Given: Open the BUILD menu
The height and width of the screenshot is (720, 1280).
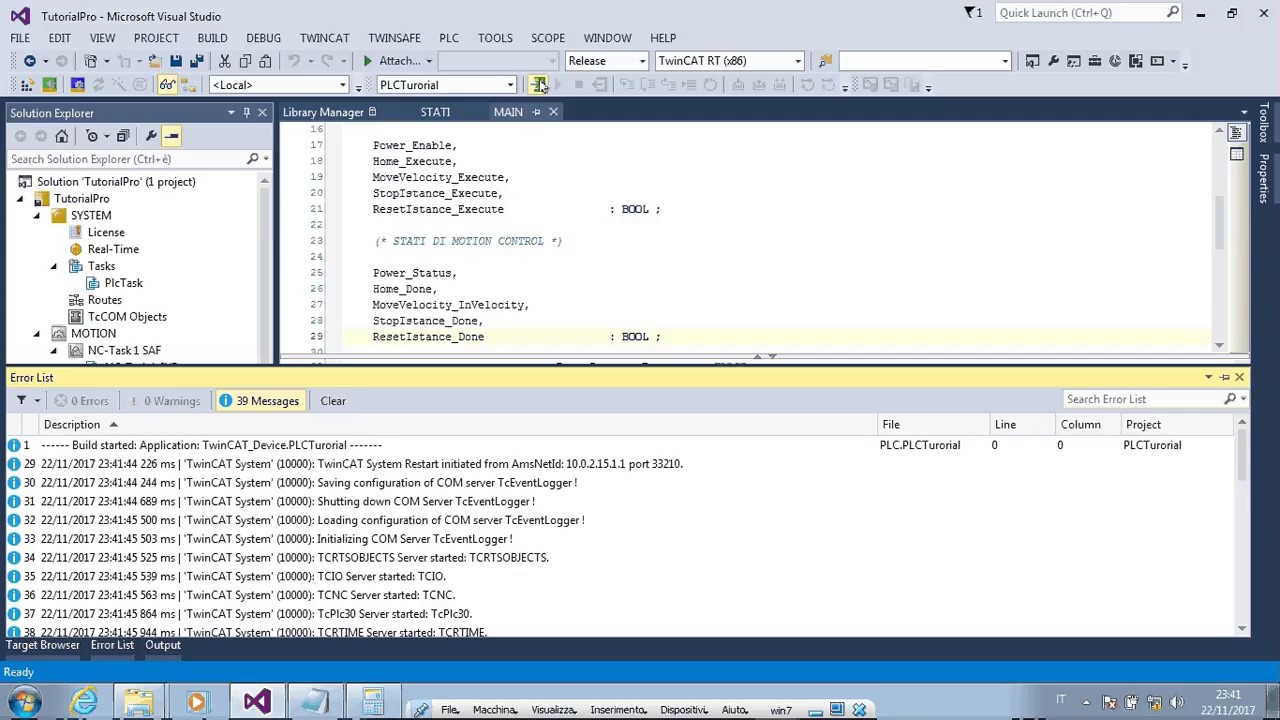Looking at the screenshot, I should [212, 38].
